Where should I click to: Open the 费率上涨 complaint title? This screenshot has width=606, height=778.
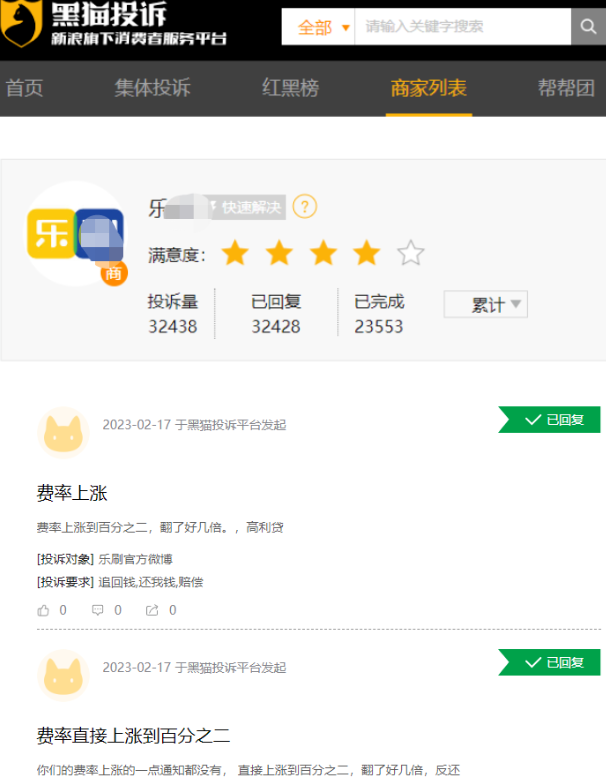72,493
